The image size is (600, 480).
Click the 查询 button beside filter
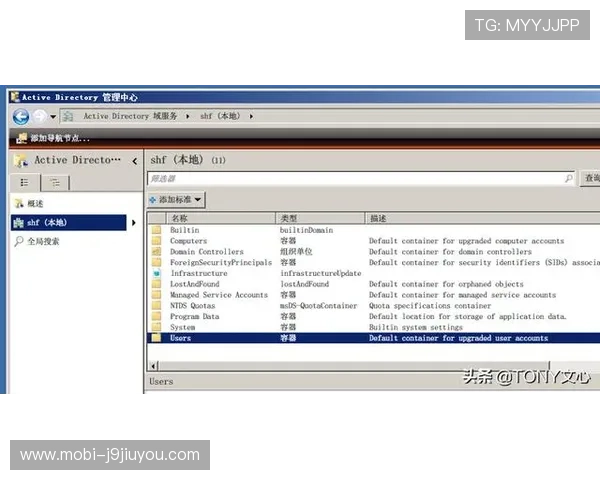point(591,179)
